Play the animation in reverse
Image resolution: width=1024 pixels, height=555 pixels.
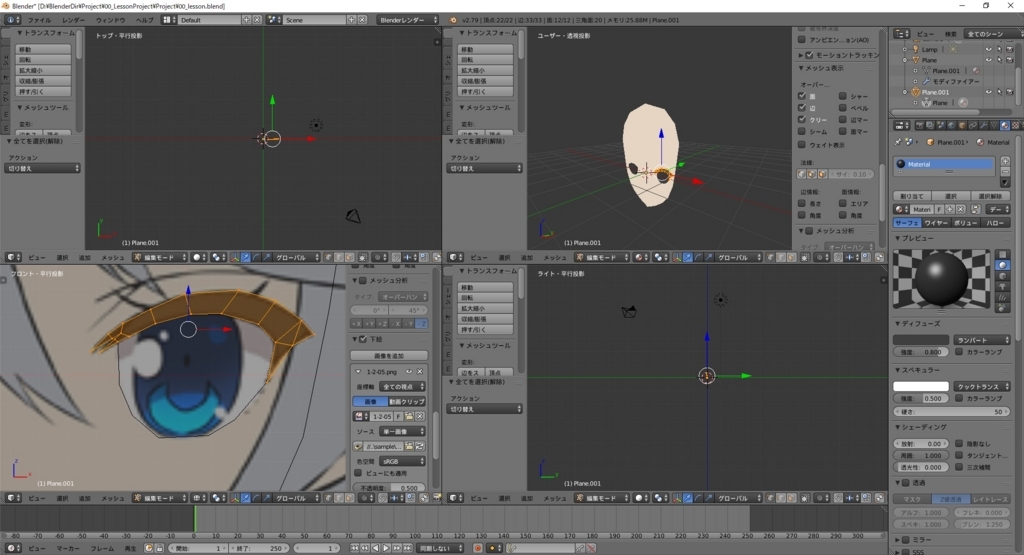point(376,548)
